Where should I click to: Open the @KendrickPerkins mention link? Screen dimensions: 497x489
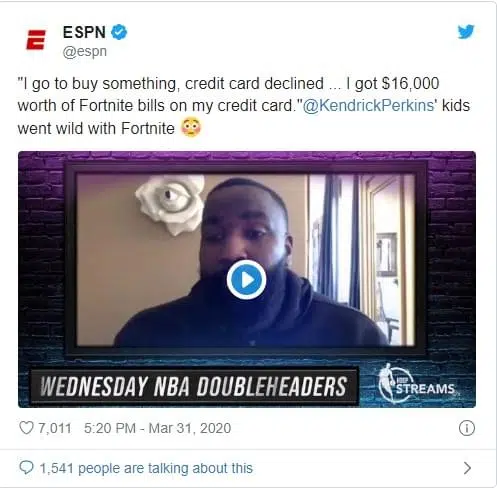(x=369, y=106)
